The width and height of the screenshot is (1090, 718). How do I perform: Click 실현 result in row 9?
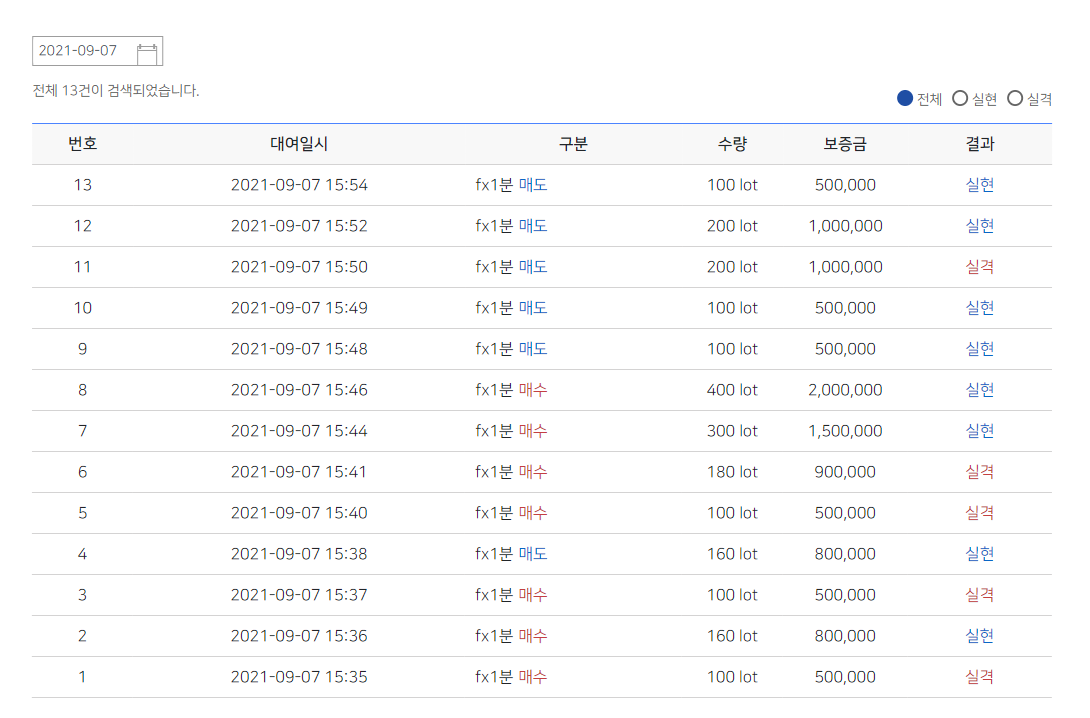pyautogui.click(x=980, y=349)
